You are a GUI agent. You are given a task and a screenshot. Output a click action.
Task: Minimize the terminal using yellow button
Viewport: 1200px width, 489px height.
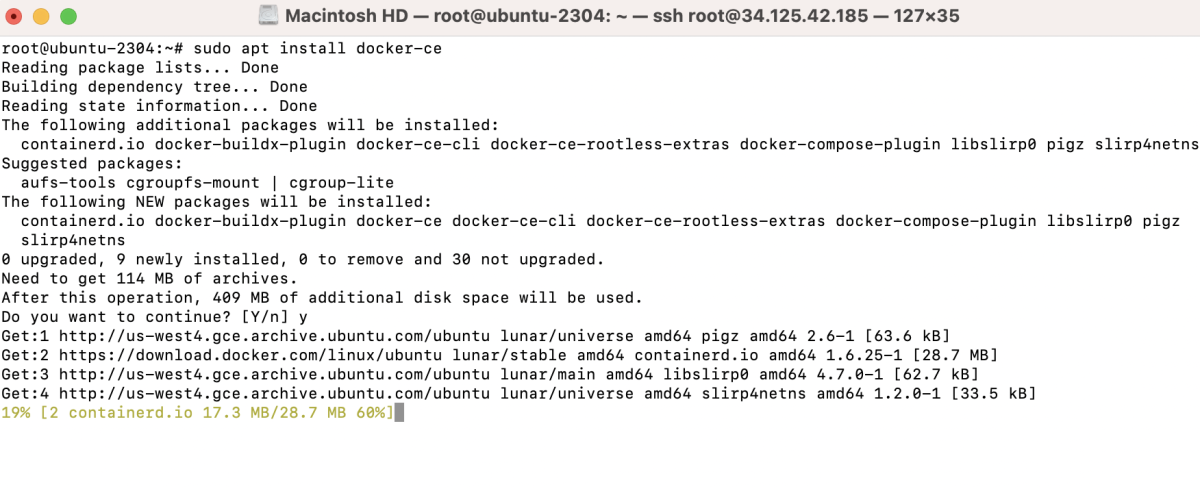point(41,16)
